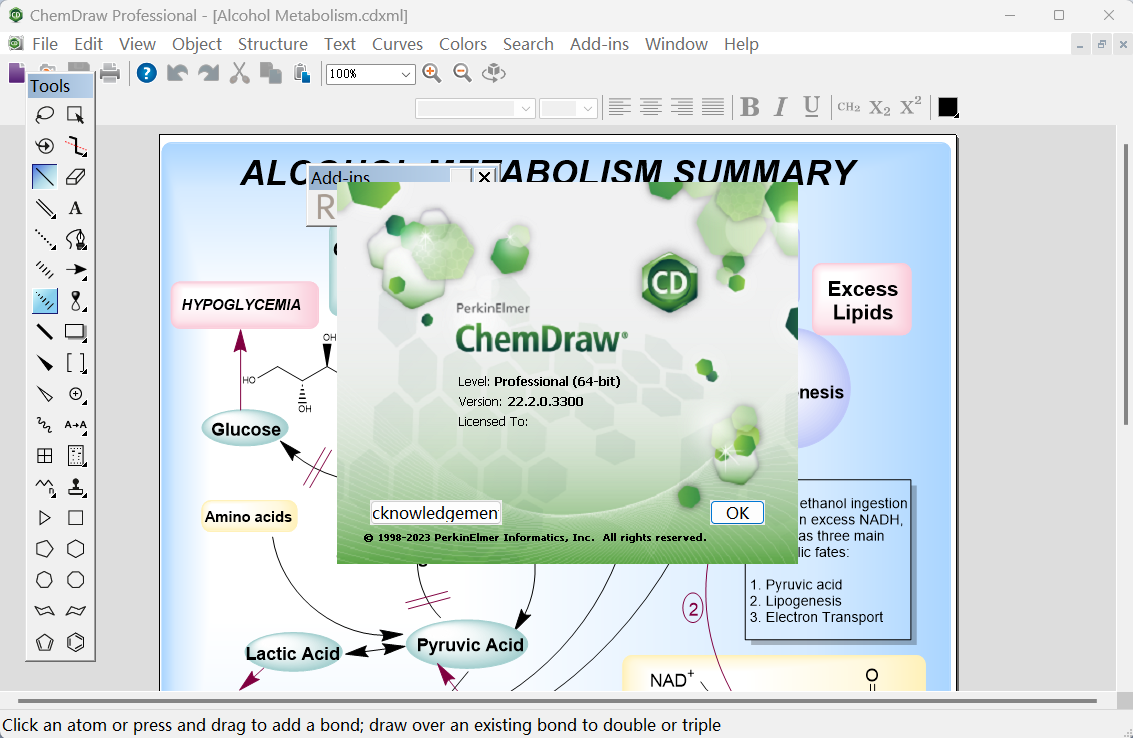Select the Table tool
1133x738 pixels.
45,456
